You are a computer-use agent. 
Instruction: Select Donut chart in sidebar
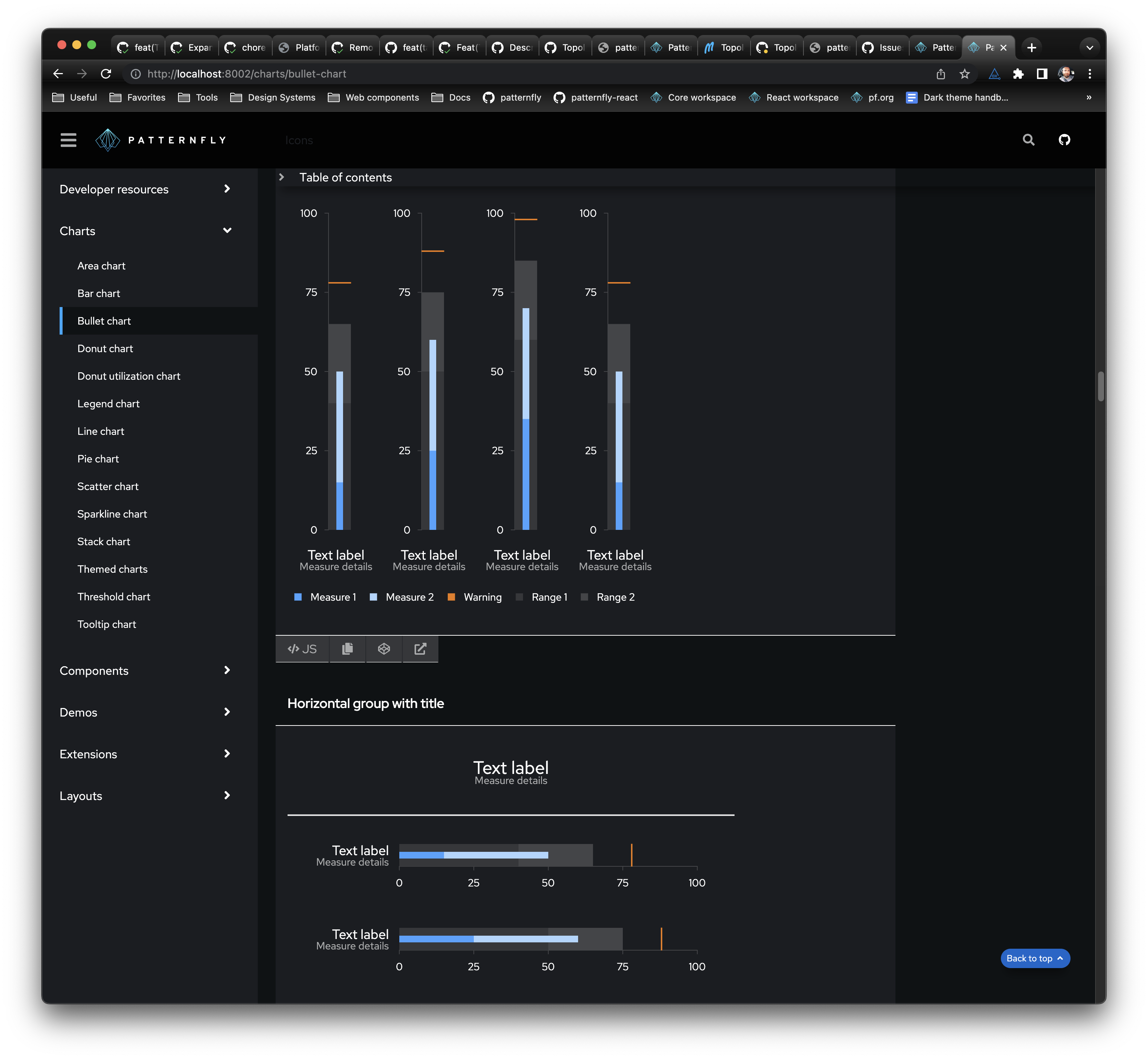pyautogui.click(x=105, y=348)
